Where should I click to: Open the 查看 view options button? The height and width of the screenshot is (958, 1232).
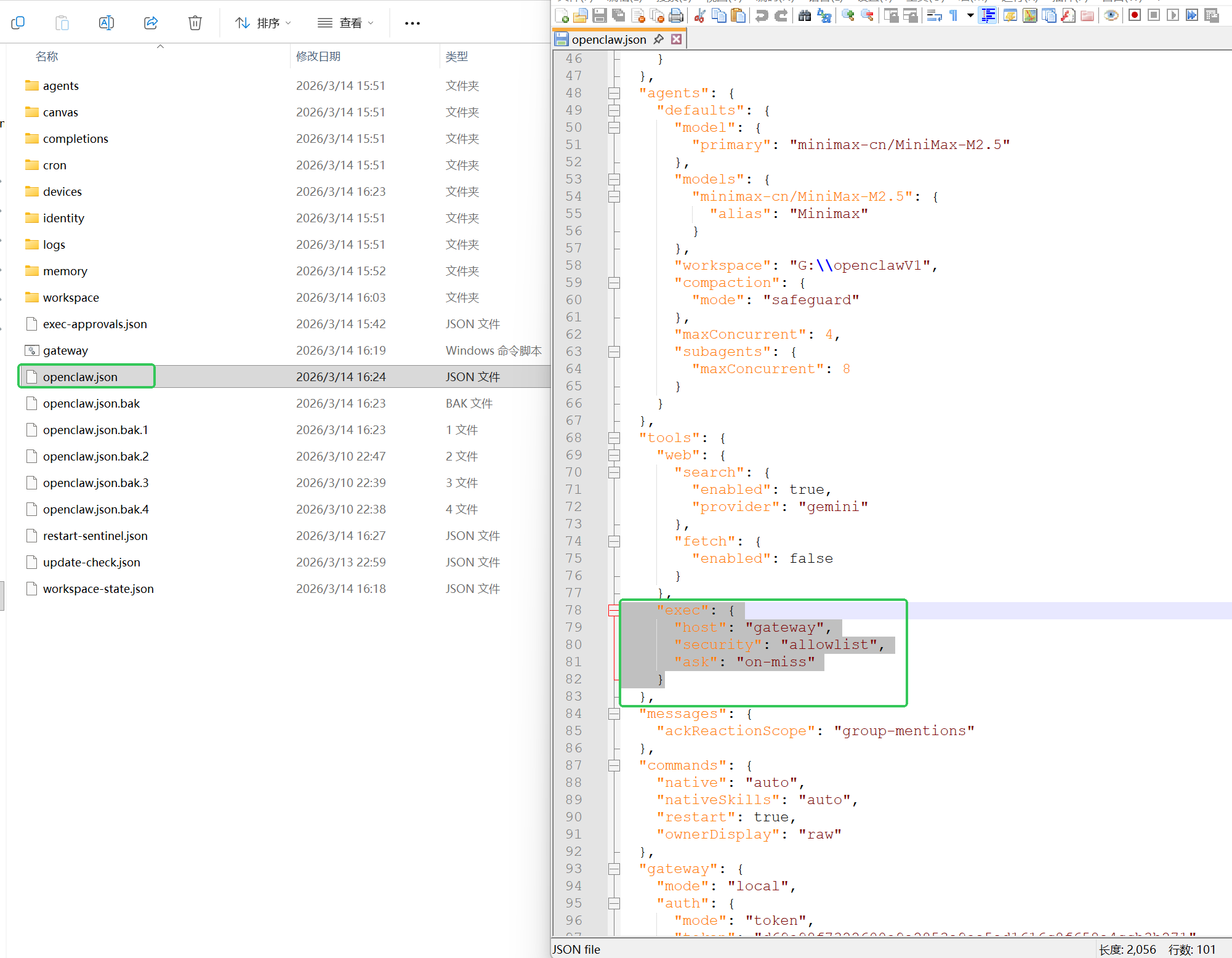[x=345, y=23]
